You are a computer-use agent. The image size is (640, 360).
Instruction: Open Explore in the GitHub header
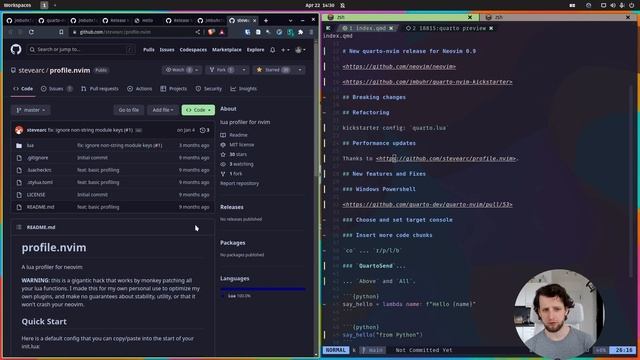tap(256, 50)
